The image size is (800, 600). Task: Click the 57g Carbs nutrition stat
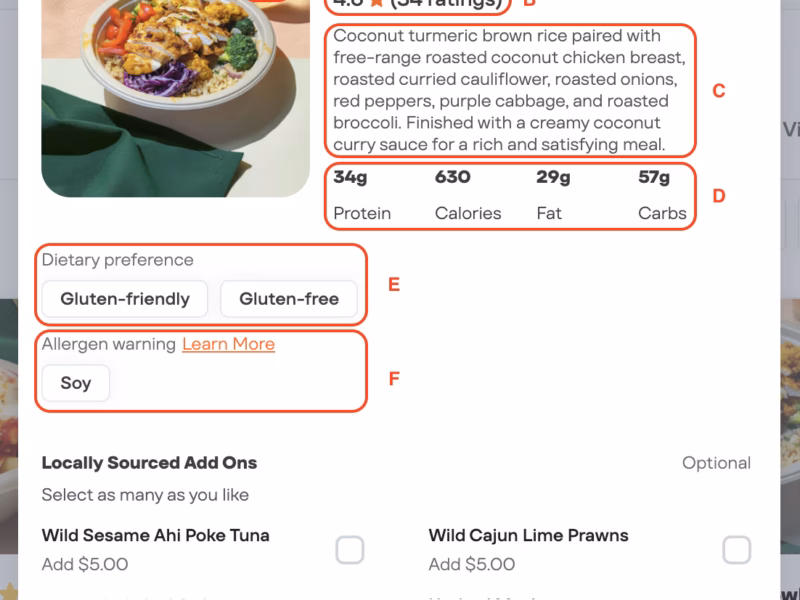(x=661, y=195)
